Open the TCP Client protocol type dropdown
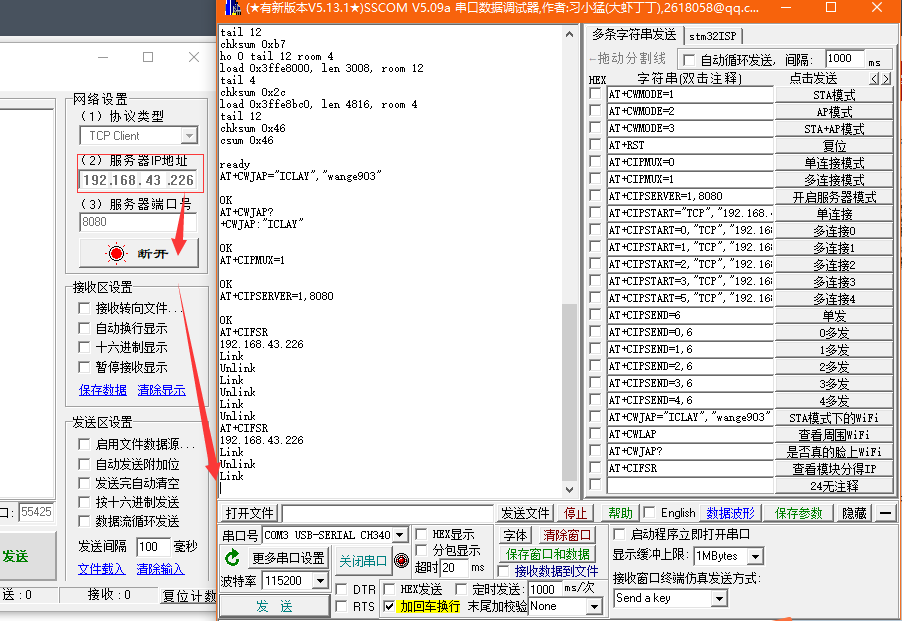This screenshot has height=621, width=902. click(x=189, y=136)
